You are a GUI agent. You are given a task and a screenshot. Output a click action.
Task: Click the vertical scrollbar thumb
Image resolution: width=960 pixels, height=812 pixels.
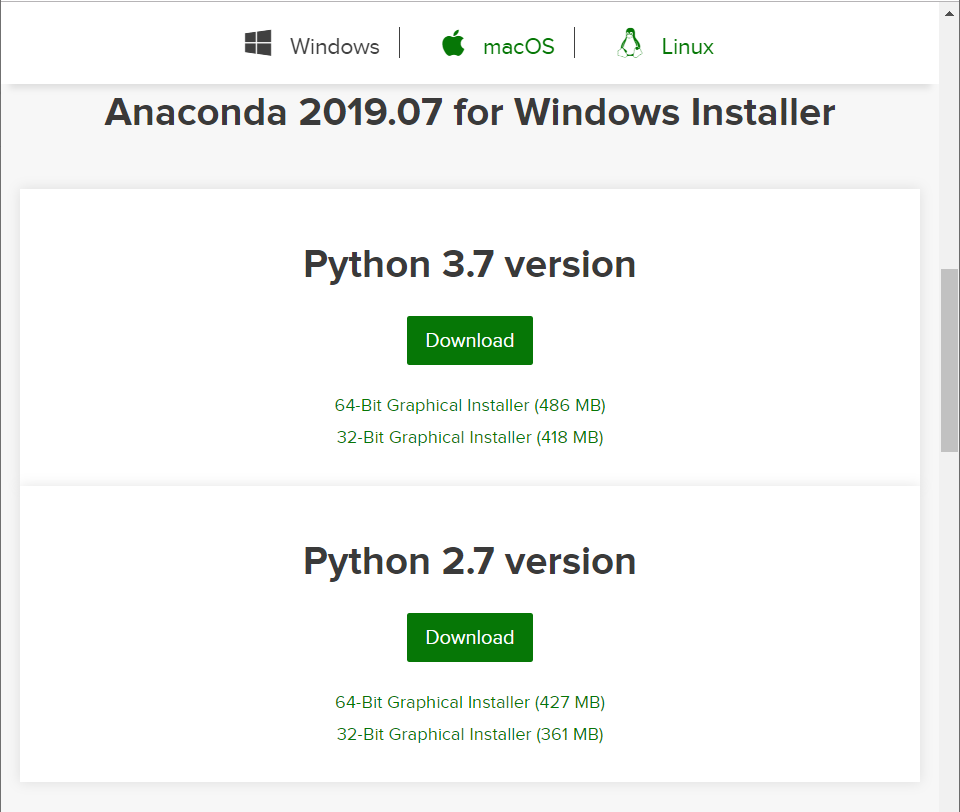point(949,360)
